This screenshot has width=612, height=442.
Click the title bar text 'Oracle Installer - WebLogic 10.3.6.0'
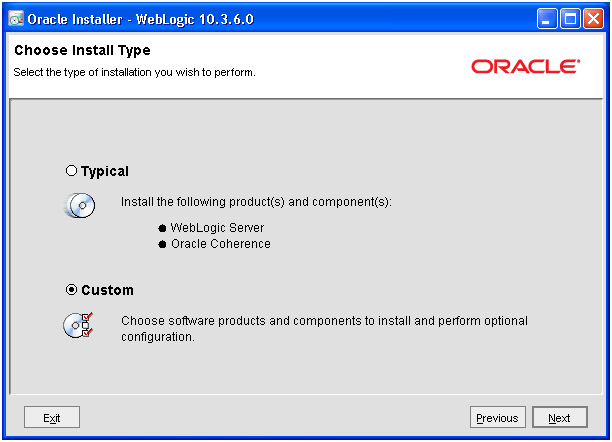click(x=141, y=19)
